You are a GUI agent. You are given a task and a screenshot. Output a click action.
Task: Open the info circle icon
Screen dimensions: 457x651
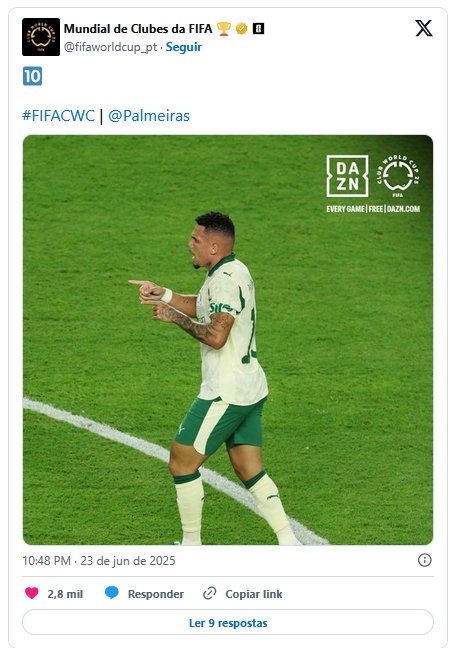pos(425,560)
